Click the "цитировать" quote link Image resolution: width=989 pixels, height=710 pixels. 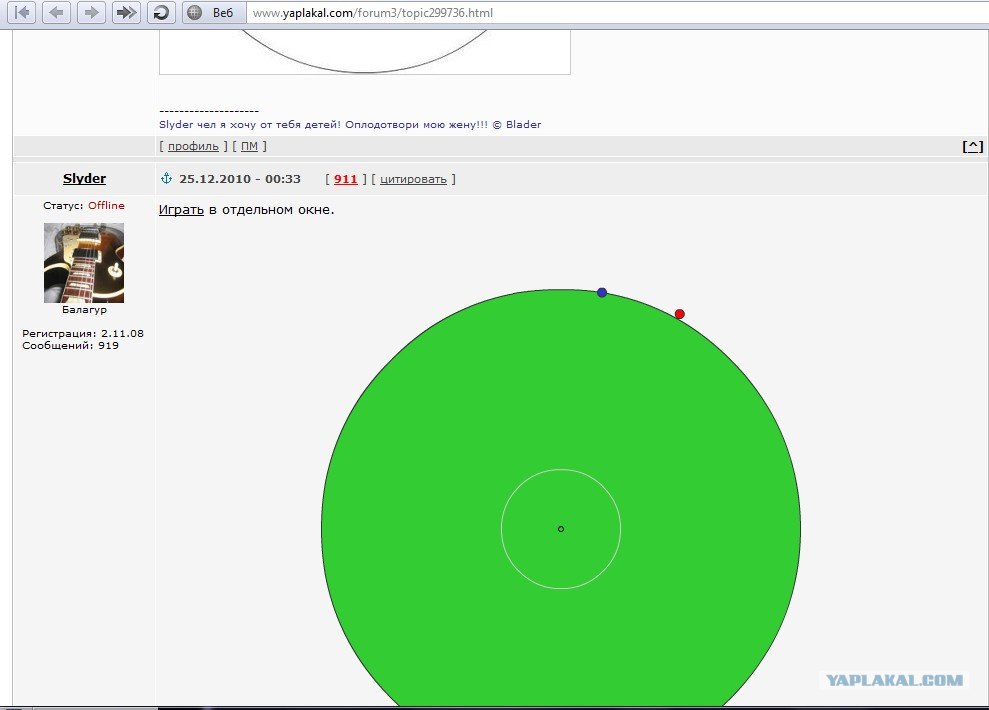coord(413,179)
